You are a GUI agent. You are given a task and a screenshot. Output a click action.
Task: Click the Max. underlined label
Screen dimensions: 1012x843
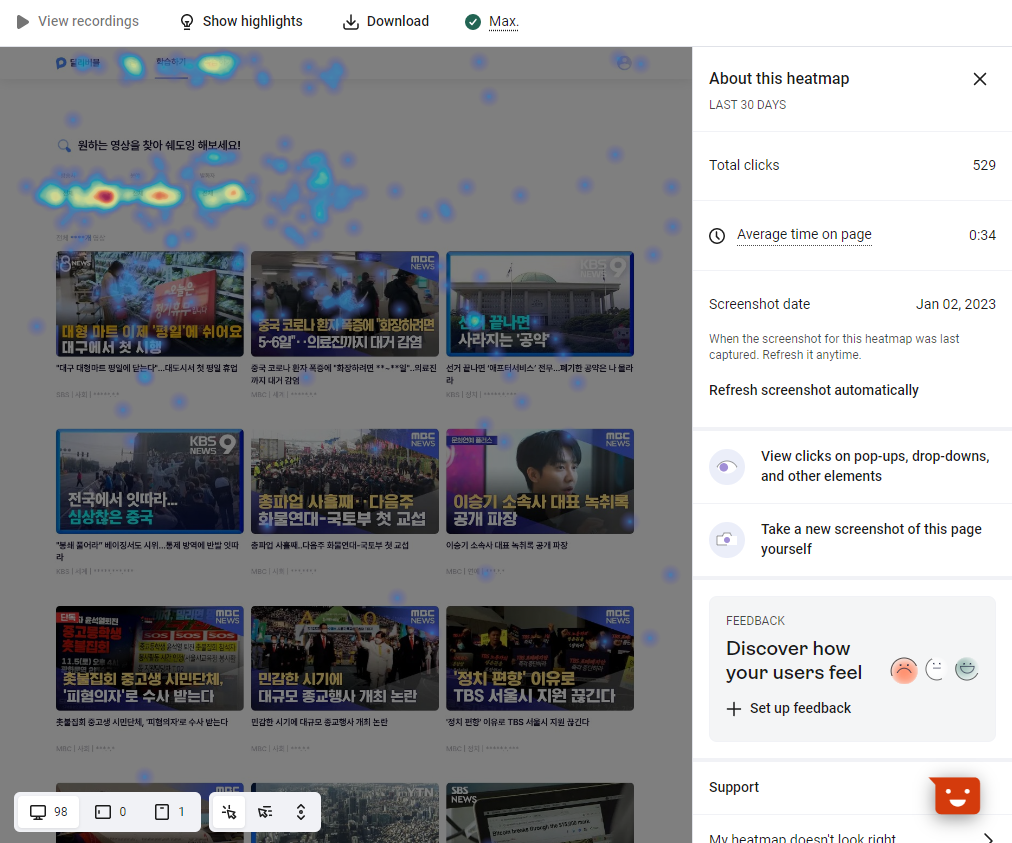click(x=503, y=22)
